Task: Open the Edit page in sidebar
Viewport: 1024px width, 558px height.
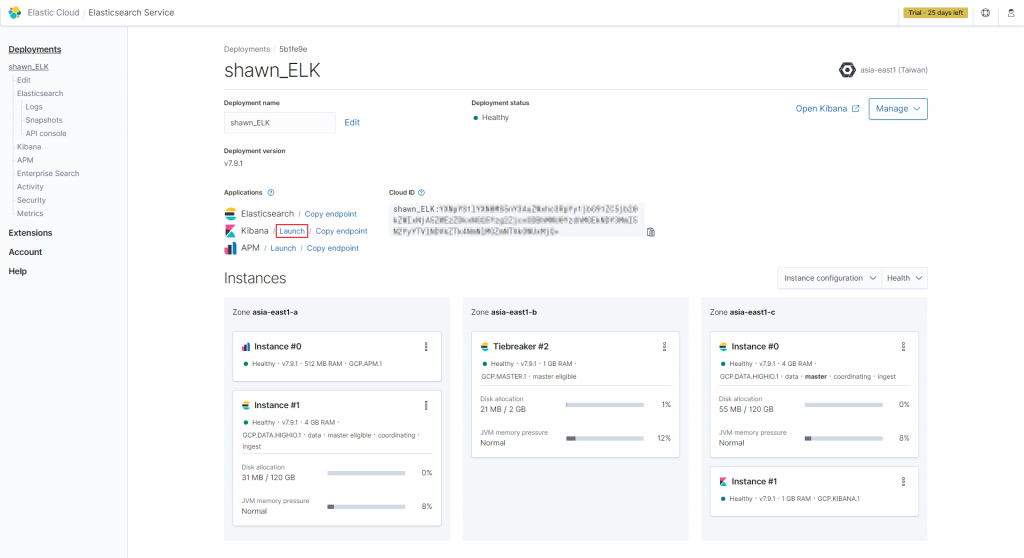Action: tap(24, 80)
